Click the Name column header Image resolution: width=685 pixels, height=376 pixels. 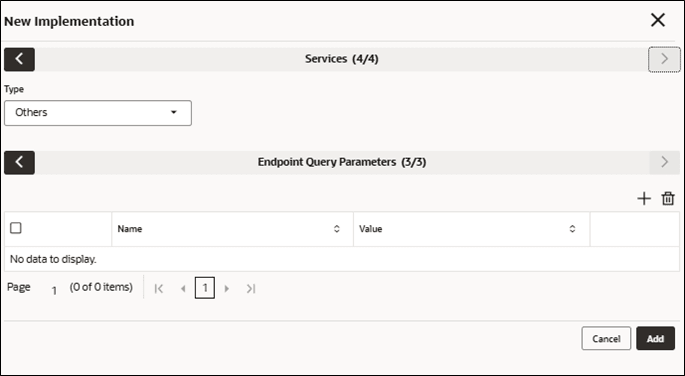point(130,229)
